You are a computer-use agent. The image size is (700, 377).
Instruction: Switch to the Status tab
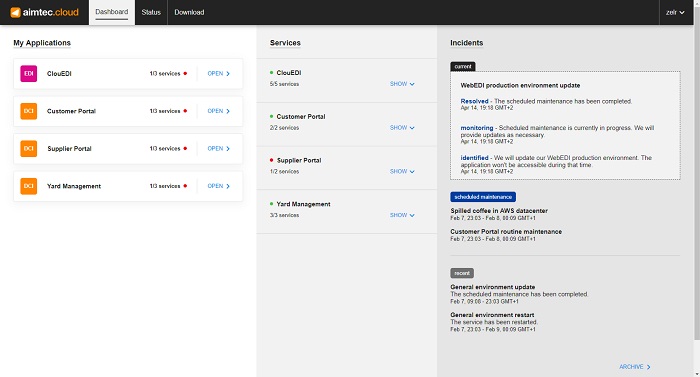click(x=151, y=13)
